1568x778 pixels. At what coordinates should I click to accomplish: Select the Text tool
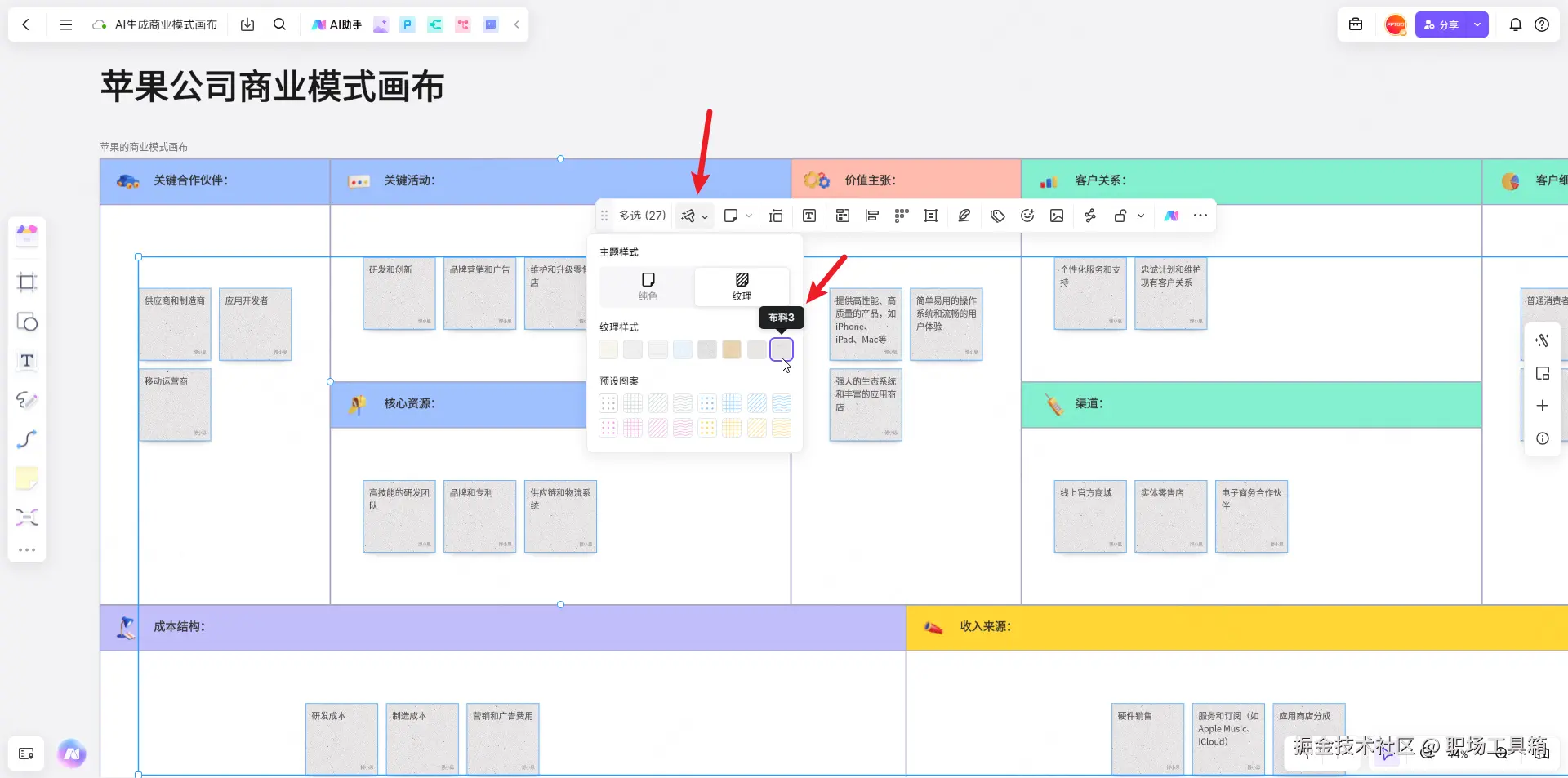(27, 361)
